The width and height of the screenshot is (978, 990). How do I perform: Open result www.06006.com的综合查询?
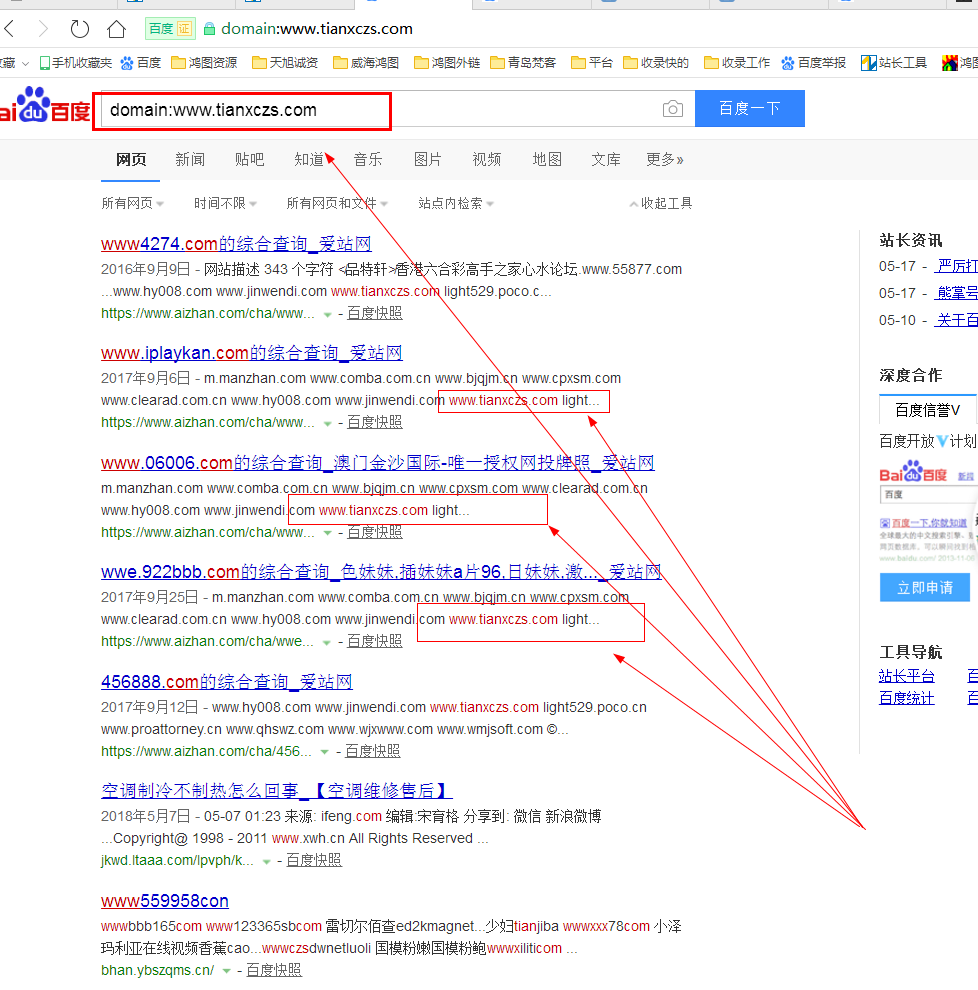click(x=378, y=463)
